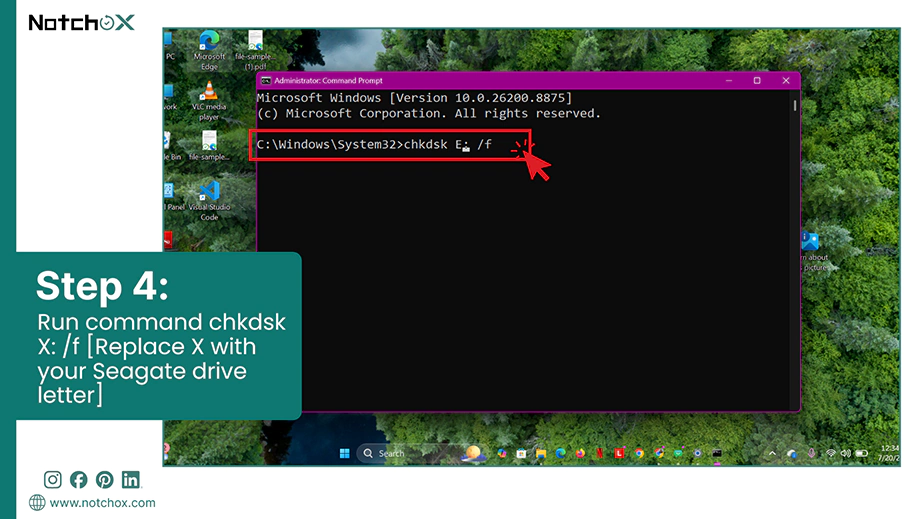Open the NotchoX Pinterest icon
The width and height of the screenshot is (922, 519).
[x=105, y=480]
